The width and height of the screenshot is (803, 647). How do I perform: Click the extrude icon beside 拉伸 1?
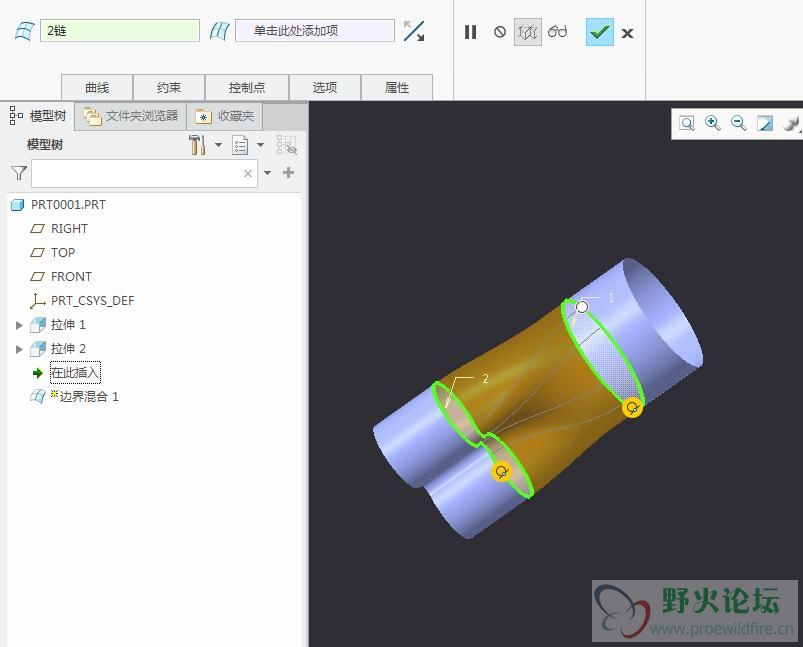pyautogui.click(x=38, y=325)
